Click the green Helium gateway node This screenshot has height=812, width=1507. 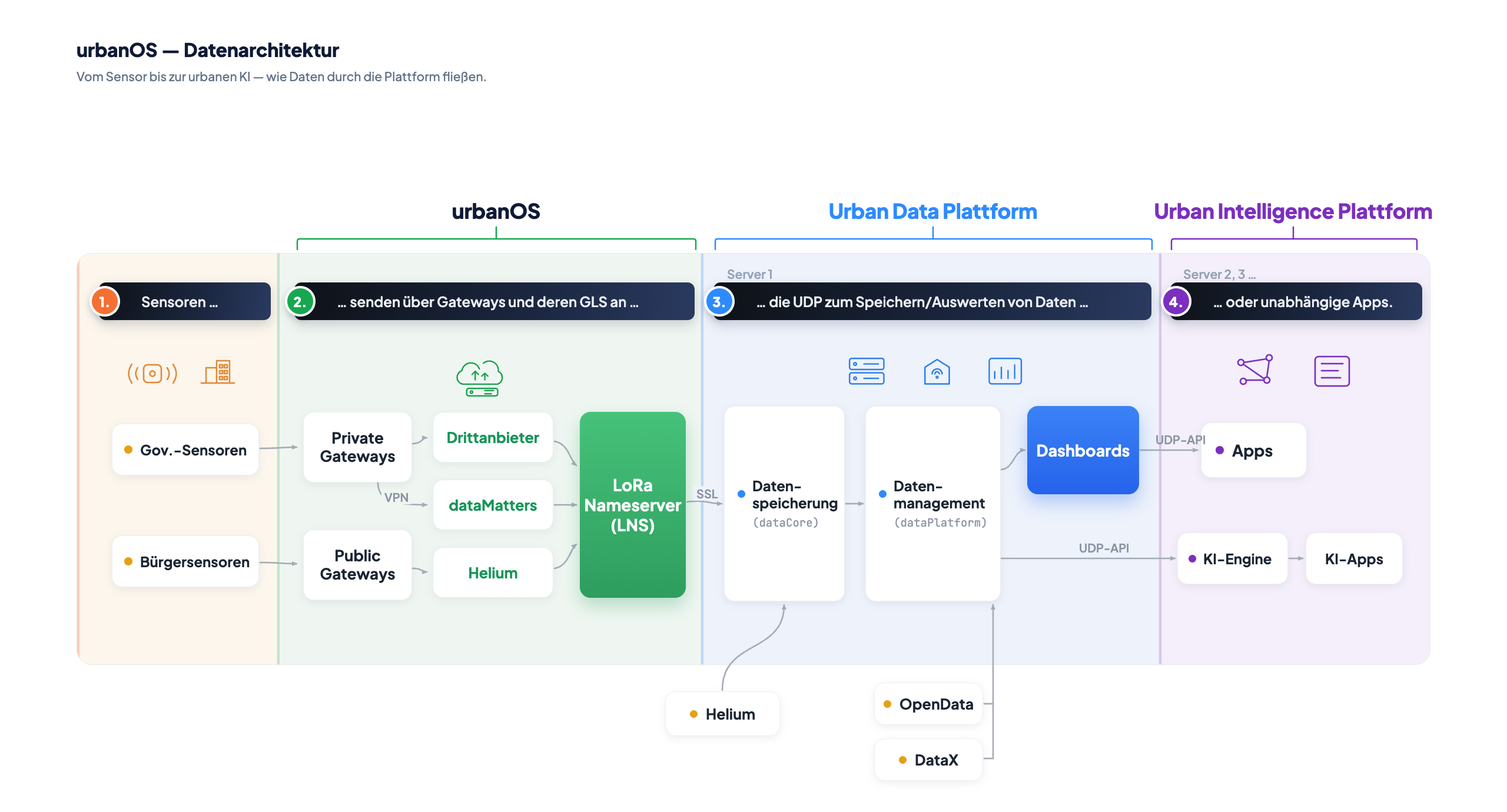[x=493, y=573]
